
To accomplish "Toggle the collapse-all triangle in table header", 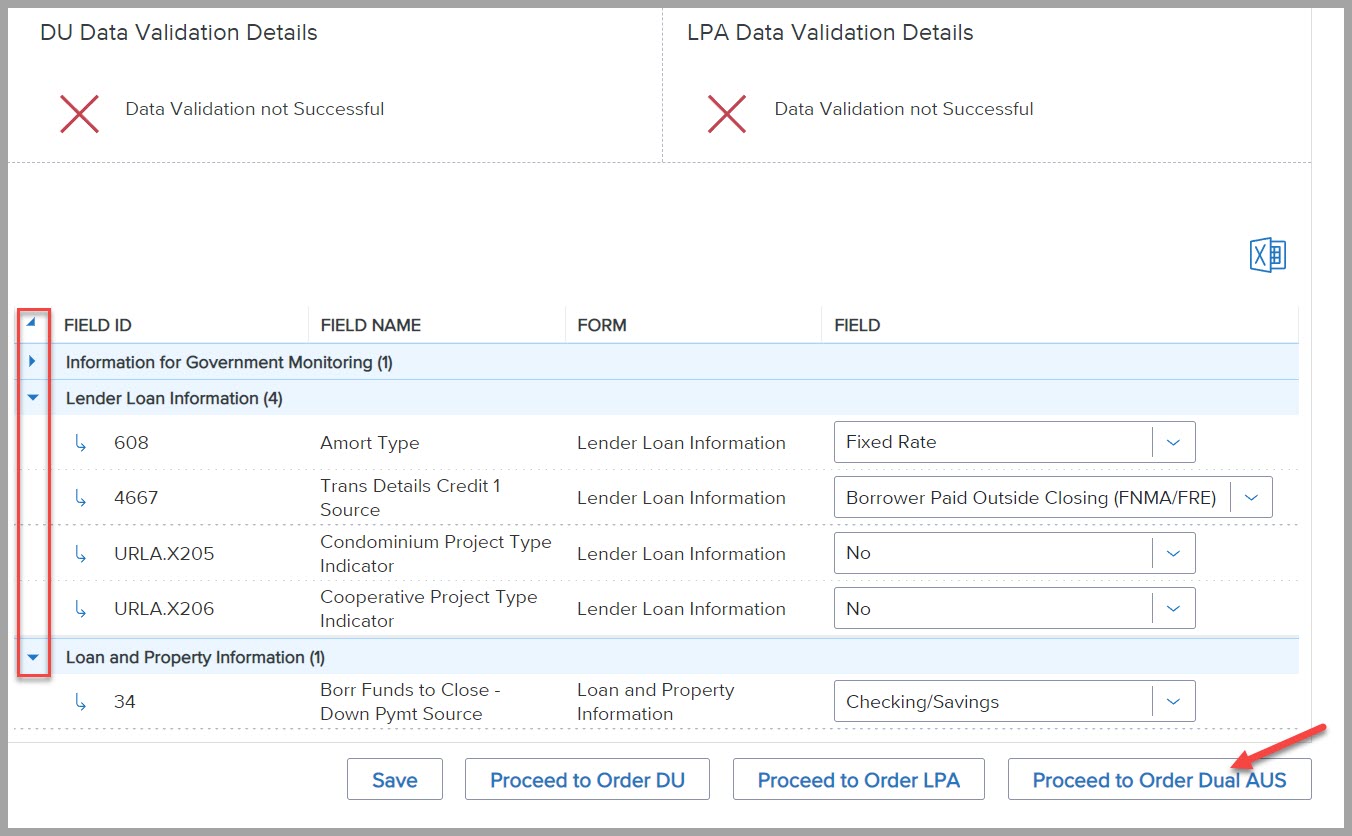I will 31,323.
